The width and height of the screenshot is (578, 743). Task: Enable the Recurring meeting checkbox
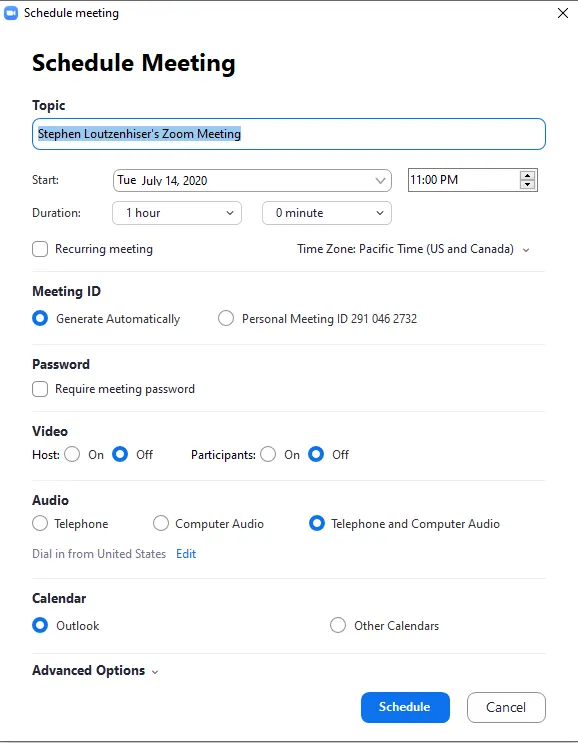point(40,249)
